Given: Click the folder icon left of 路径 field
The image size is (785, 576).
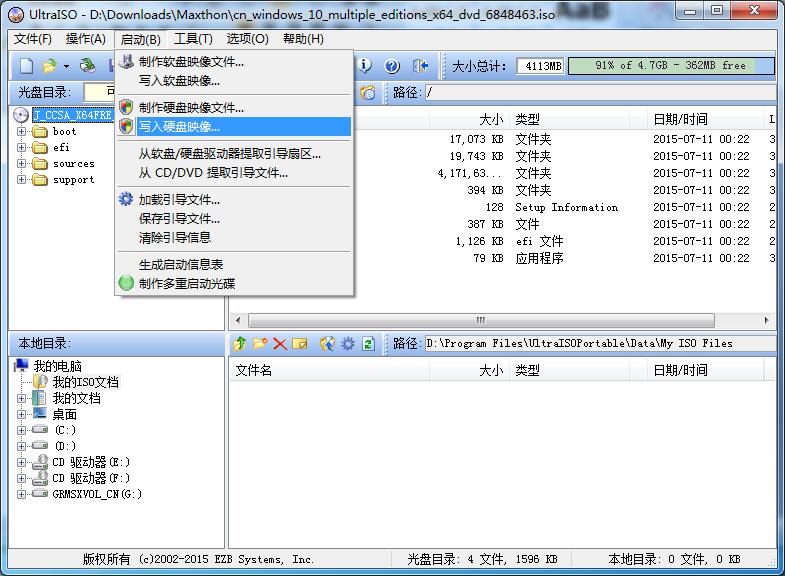Looking at the screenshot, I should [x=368, y=93].
